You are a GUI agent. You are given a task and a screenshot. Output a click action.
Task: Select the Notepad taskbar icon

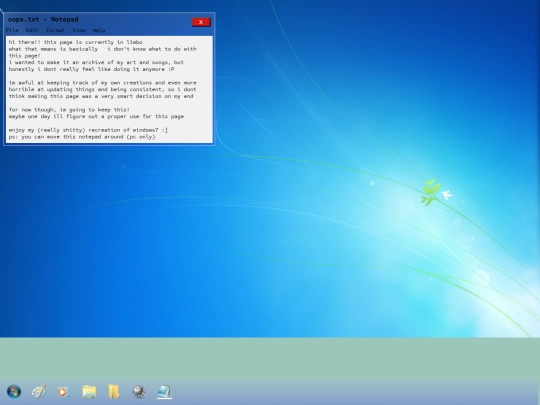[x=164, y=392]
